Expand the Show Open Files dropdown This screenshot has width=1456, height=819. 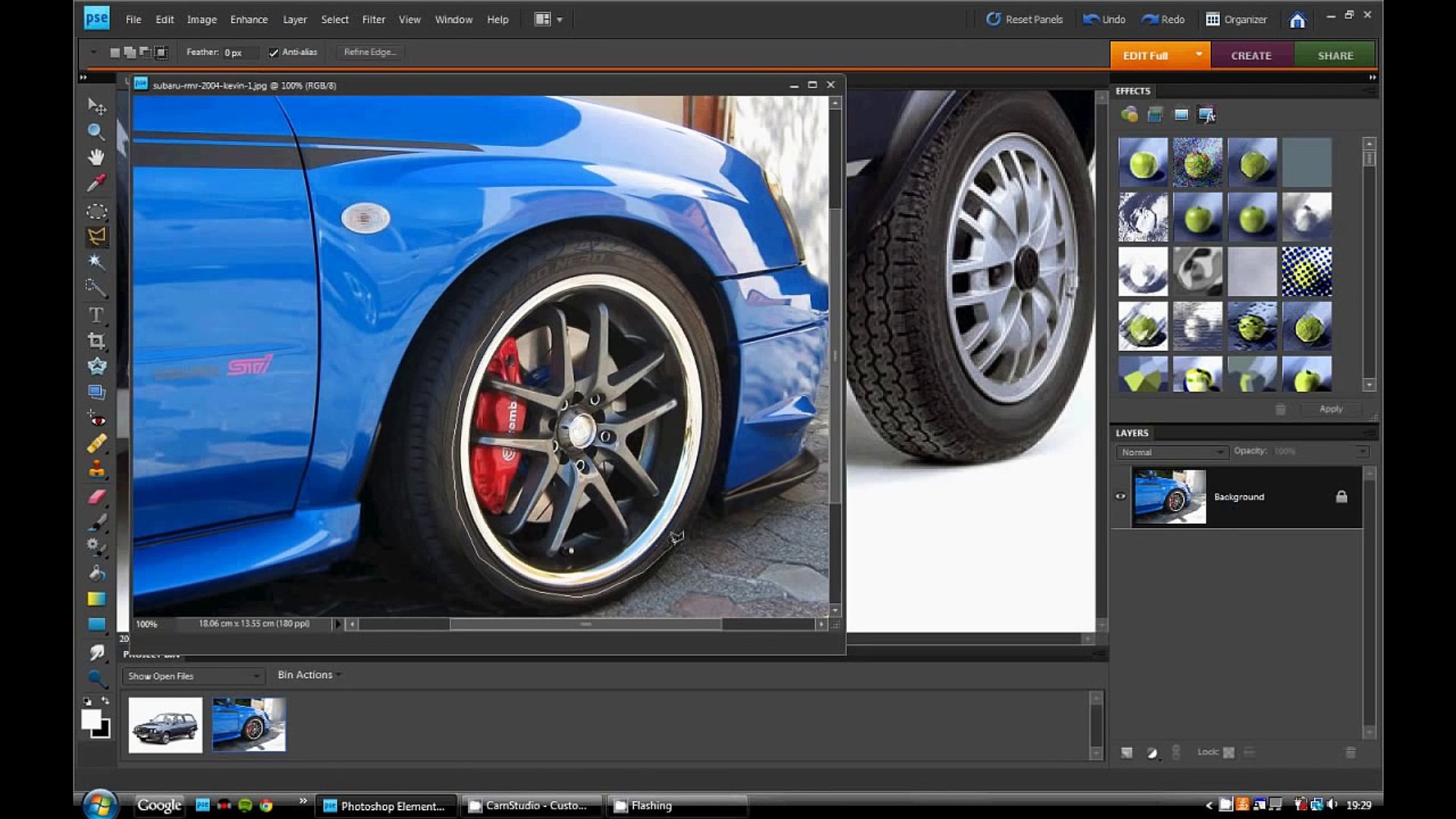(193, 676)
